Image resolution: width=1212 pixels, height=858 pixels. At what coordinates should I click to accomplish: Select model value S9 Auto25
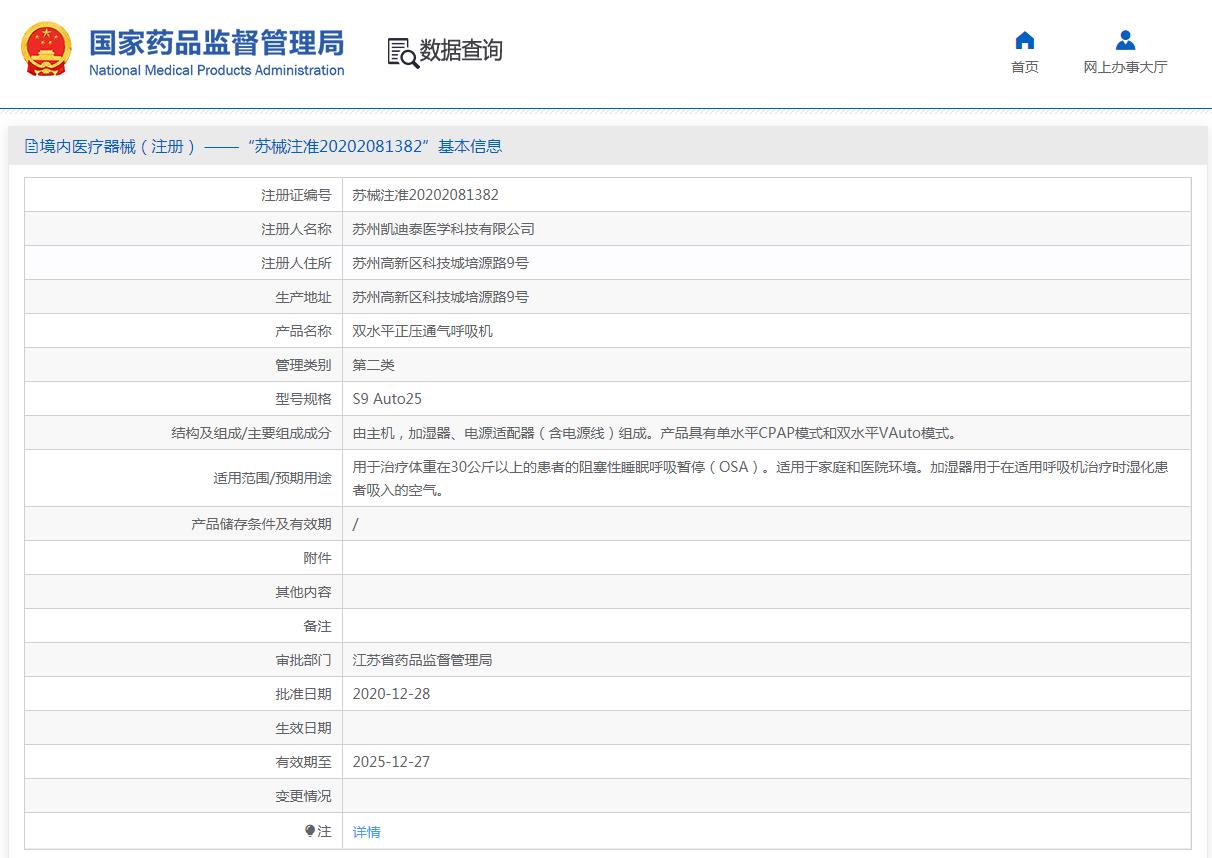388,399
